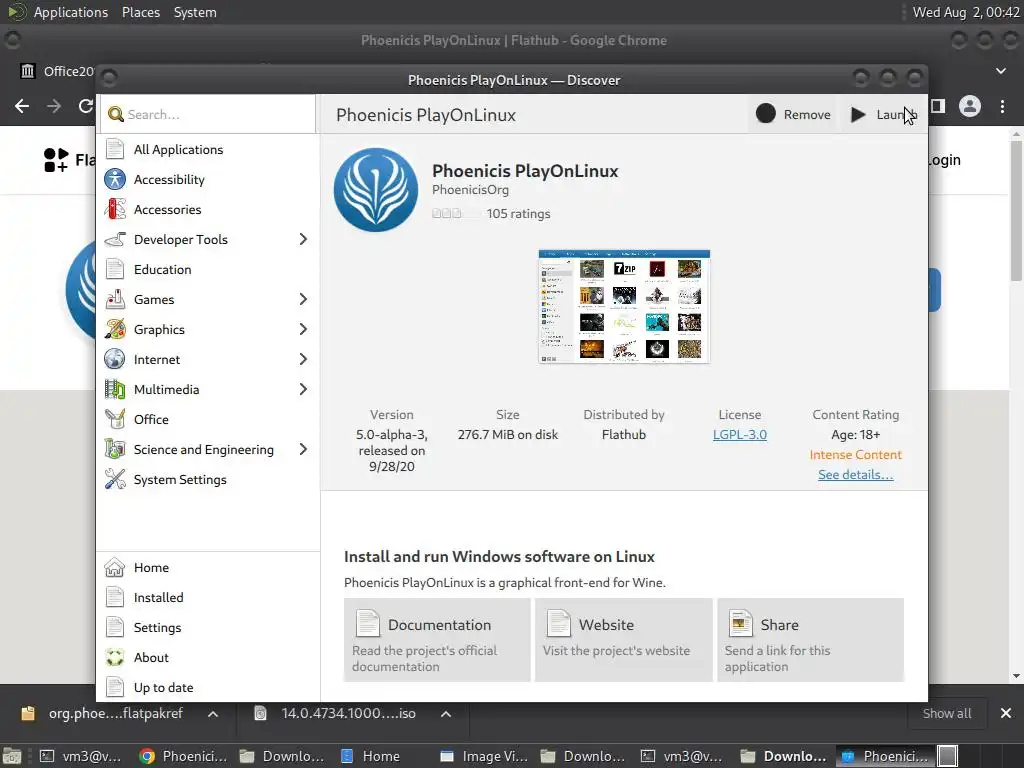Click the Internet globe icon
The width and height of the screenshot is (1024, 768).
[x=115, y=359]
